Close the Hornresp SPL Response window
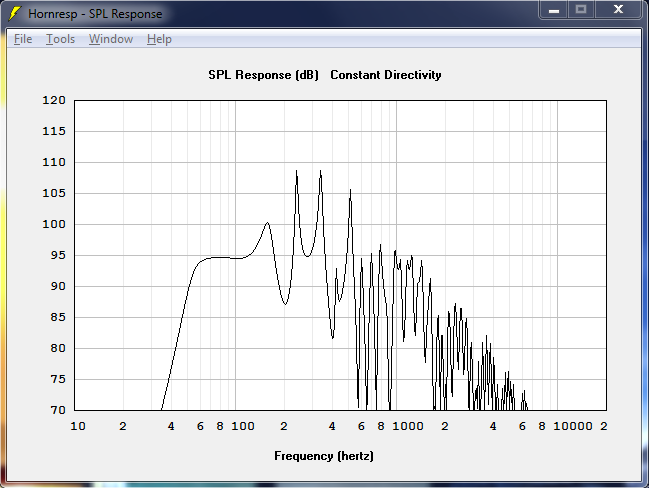Image resolution: width=649 pixels, height=488 pixels. click(x=618, y=10)
